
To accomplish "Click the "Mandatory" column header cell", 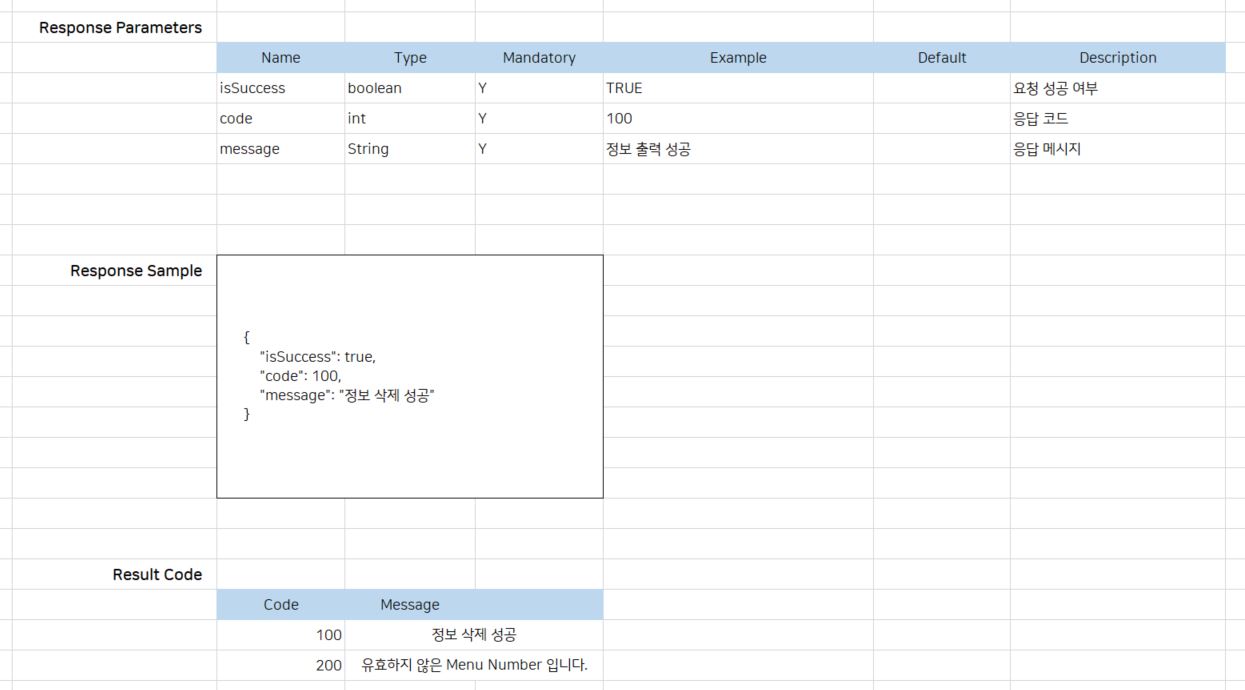I will point(539,58).
